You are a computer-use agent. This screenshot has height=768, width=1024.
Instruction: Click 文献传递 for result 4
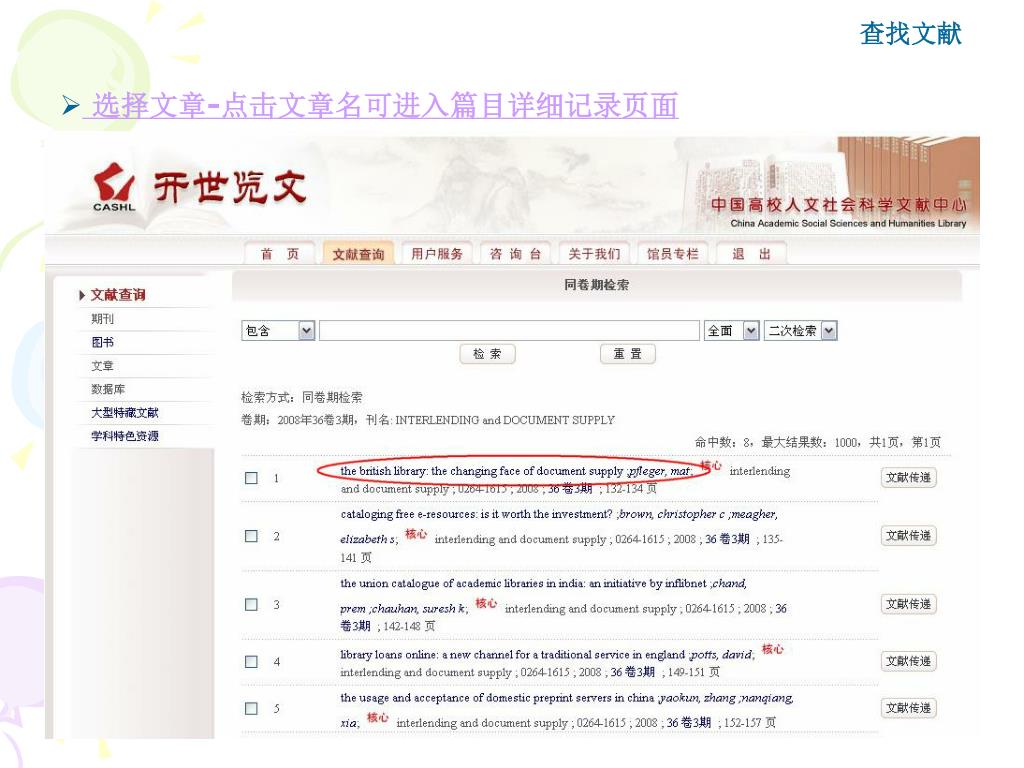coord(908,662)
